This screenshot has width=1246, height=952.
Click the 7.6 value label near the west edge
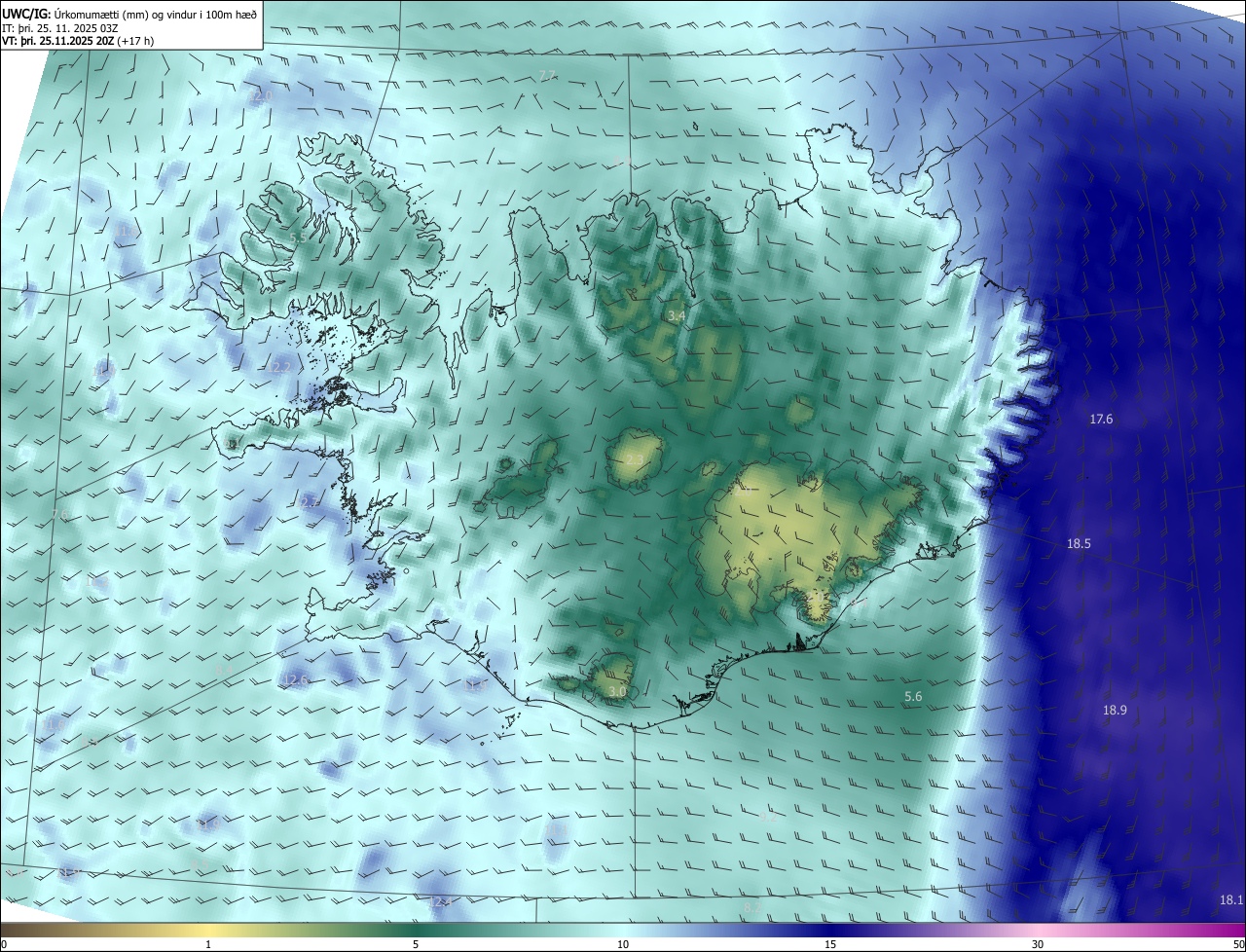coord(60,514)
